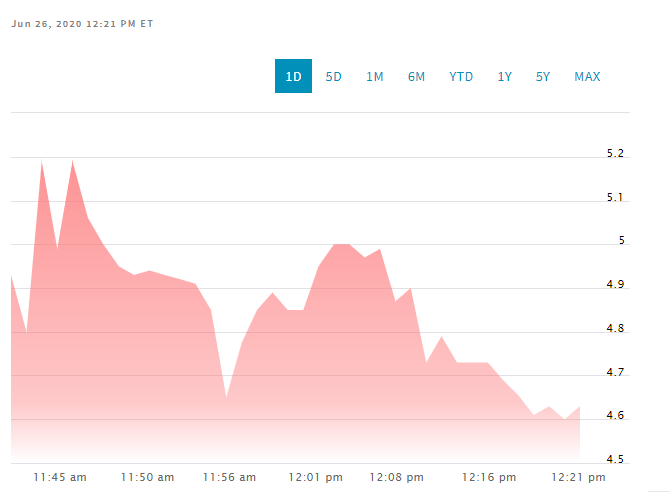Show the 1M time range
670x497 pixels.
coord(375,76)
